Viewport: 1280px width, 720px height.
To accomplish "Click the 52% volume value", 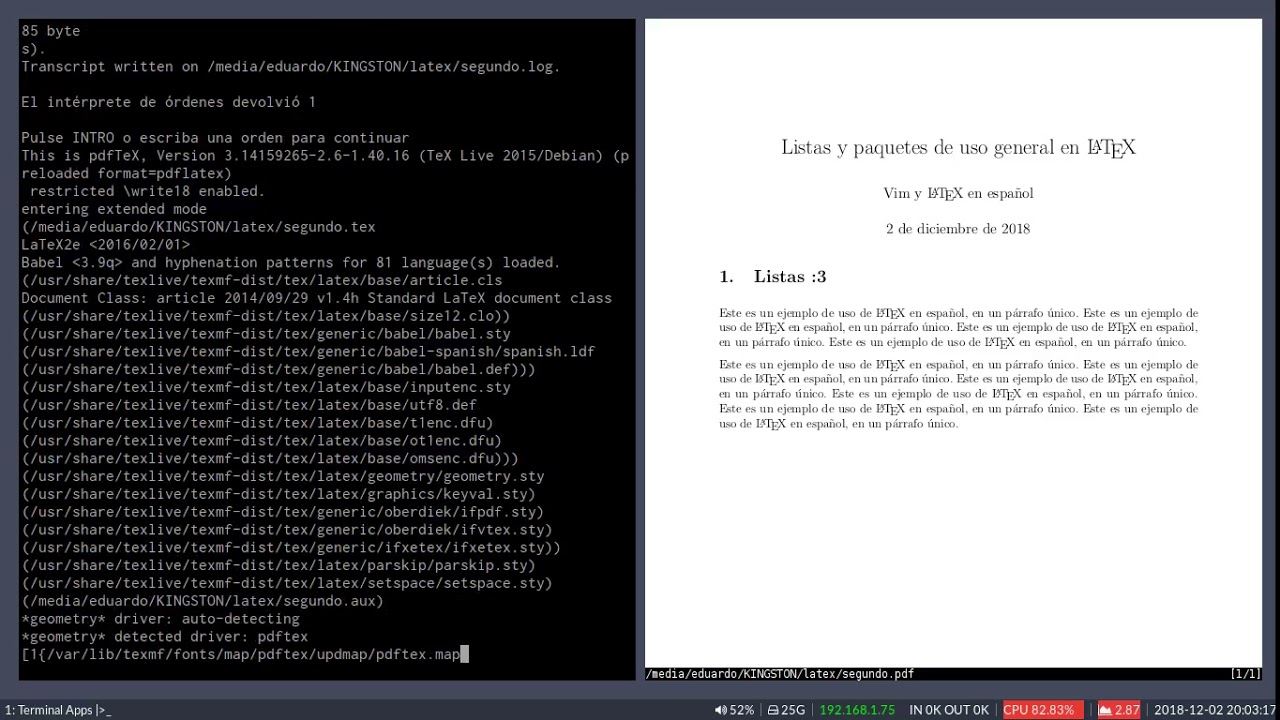I will point(741,710).
